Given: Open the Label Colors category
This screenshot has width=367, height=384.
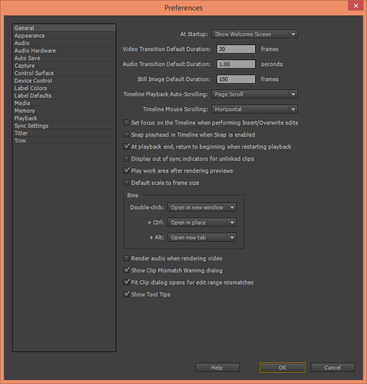Looking at the screenshot, I should (64, 88).
